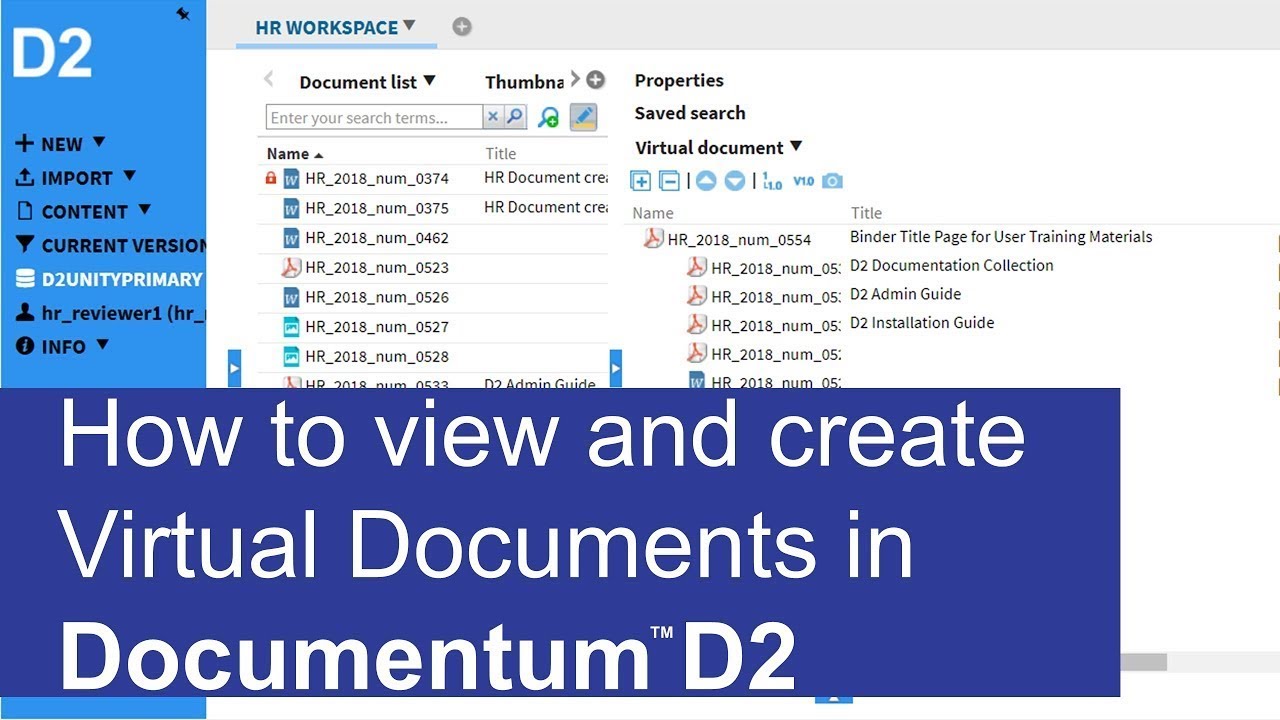Image resolution: width=1280 pixels, height=720 pixels.
Task: Select document HR_2018_num_0523
Action: click(377, 267)
